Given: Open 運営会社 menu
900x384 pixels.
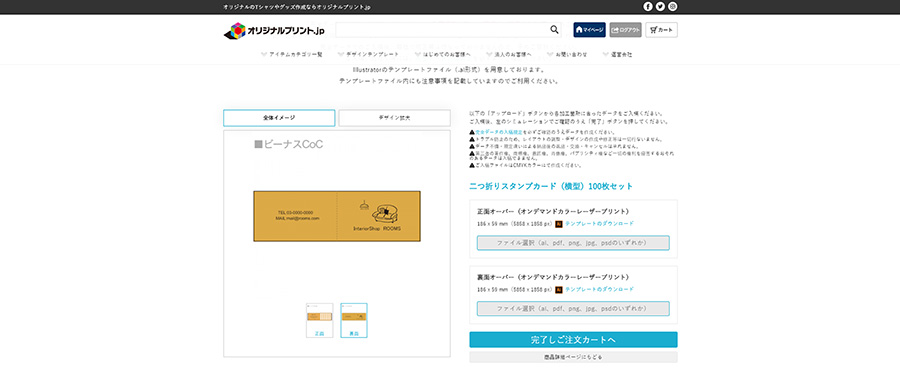Looking at the screenshot, I should (618, 55).
